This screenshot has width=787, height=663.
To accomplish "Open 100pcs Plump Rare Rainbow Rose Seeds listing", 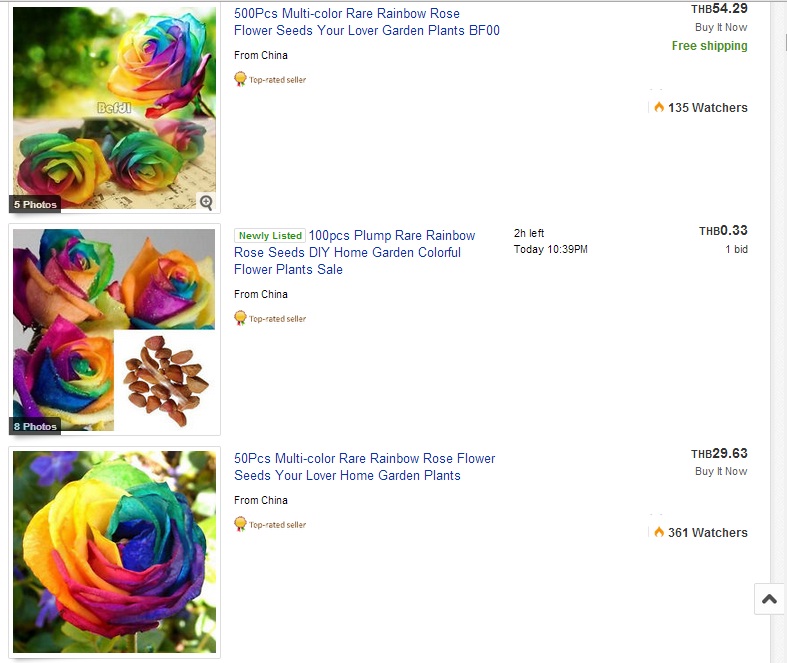I will point(354,252).
